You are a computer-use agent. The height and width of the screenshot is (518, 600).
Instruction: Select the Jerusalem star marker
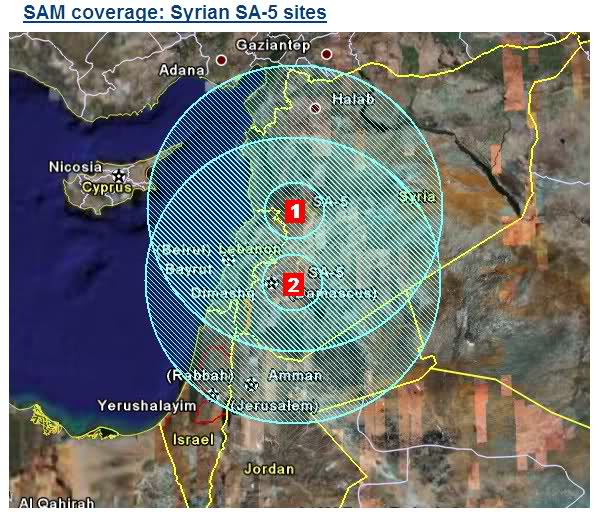click(212, 394)
